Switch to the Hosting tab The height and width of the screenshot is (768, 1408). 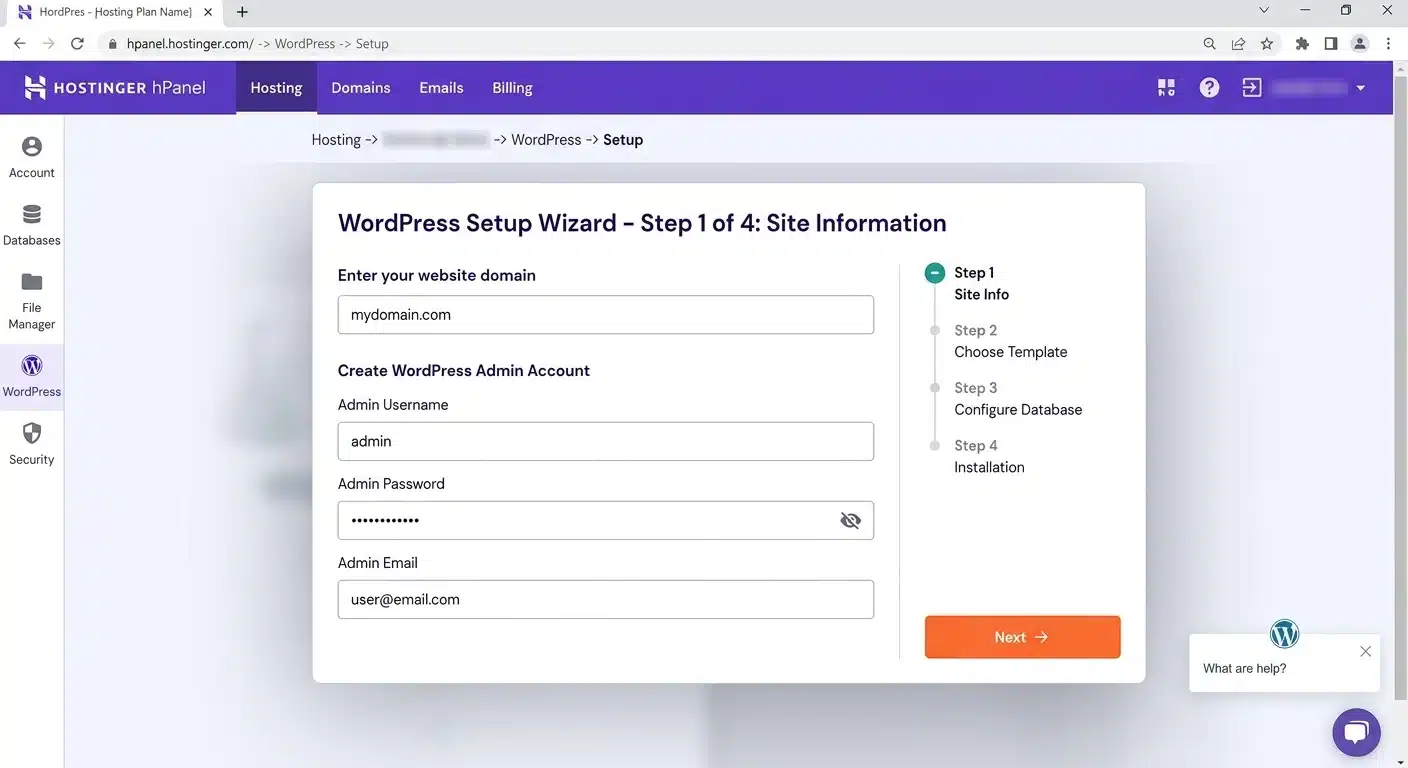pos(276,88)
